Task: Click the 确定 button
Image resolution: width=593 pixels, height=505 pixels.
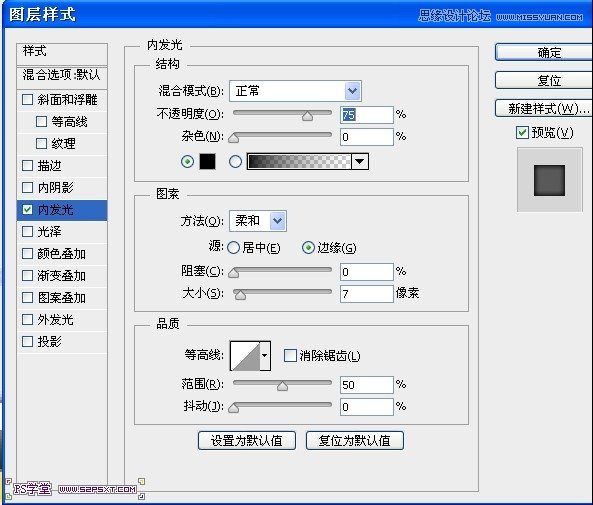Action: (544, 52)
